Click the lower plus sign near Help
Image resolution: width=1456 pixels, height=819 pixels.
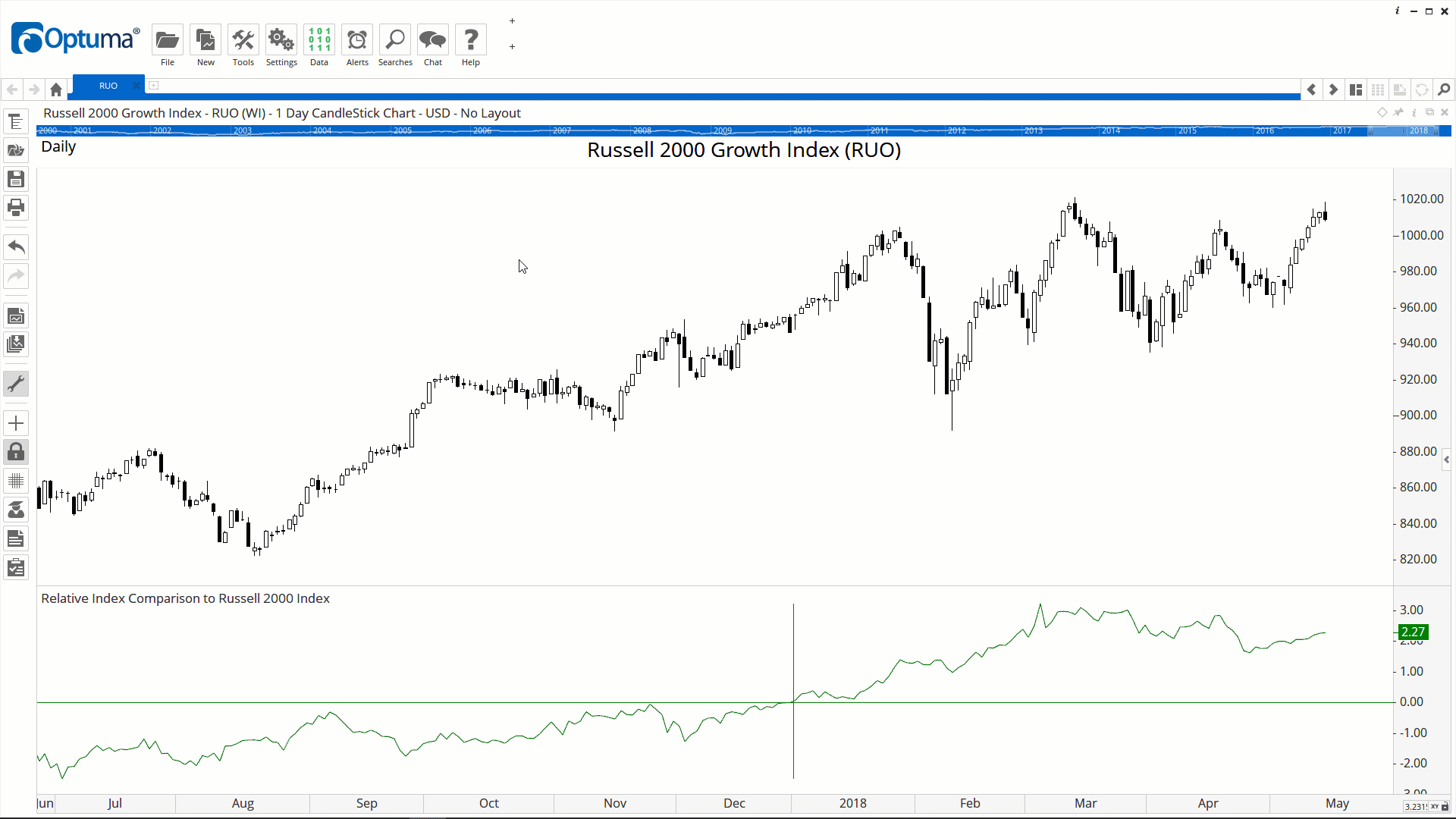point(512,47)
